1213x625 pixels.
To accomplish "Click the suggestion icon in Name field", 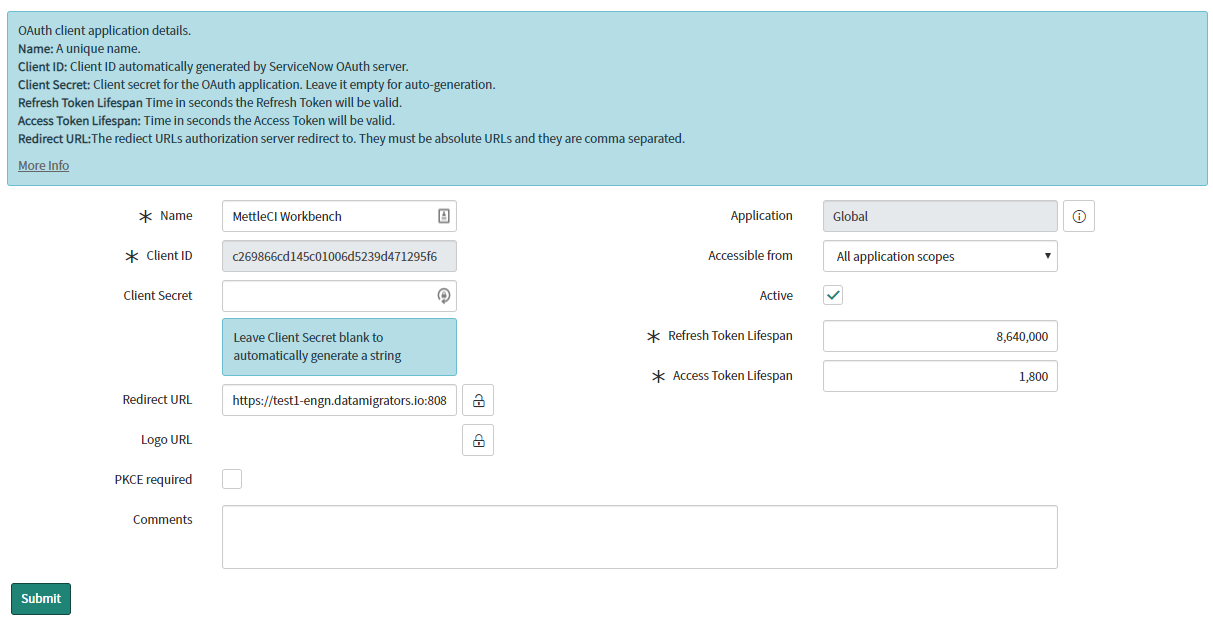I will tap(444, 216).
